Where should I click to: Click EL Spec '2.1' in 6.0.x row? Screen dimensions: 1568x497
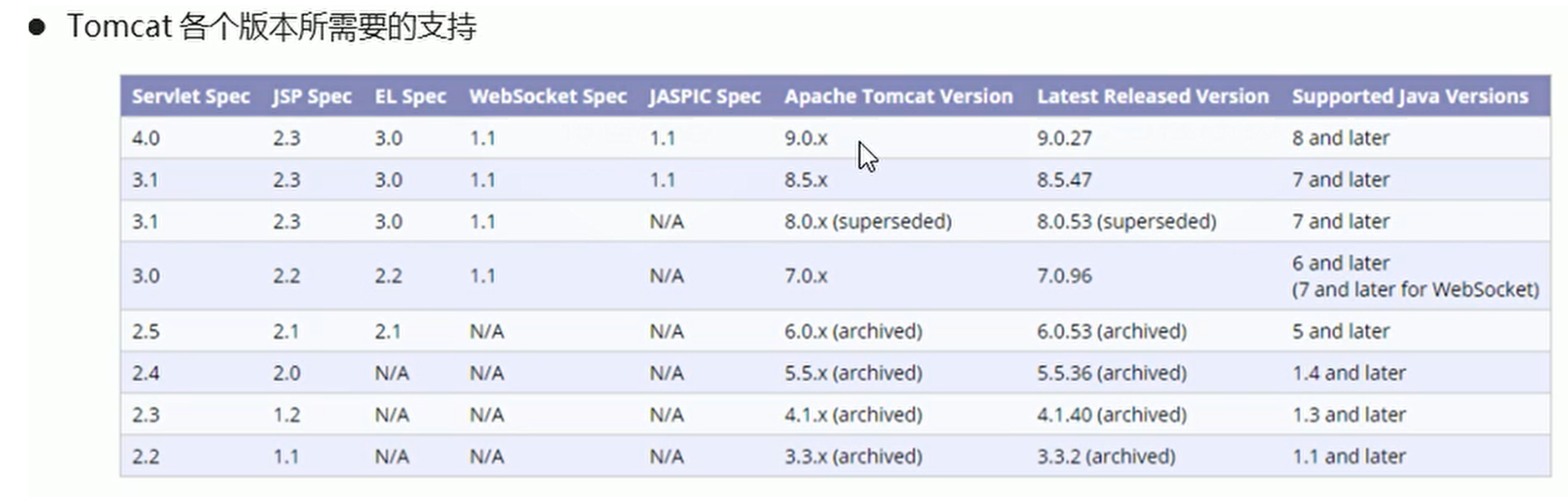tap(387, 331)
